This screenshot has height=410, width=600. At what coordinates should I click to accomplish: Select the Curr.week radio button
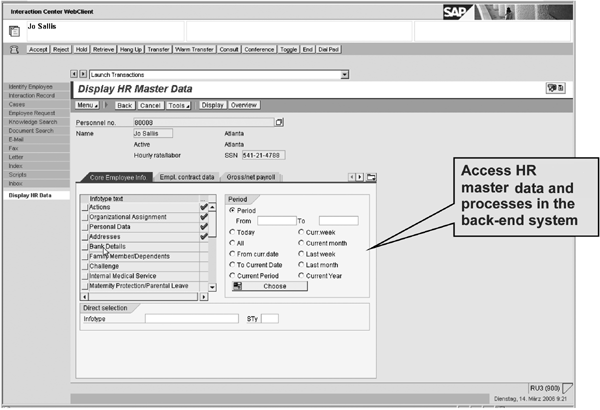[301, 232]
